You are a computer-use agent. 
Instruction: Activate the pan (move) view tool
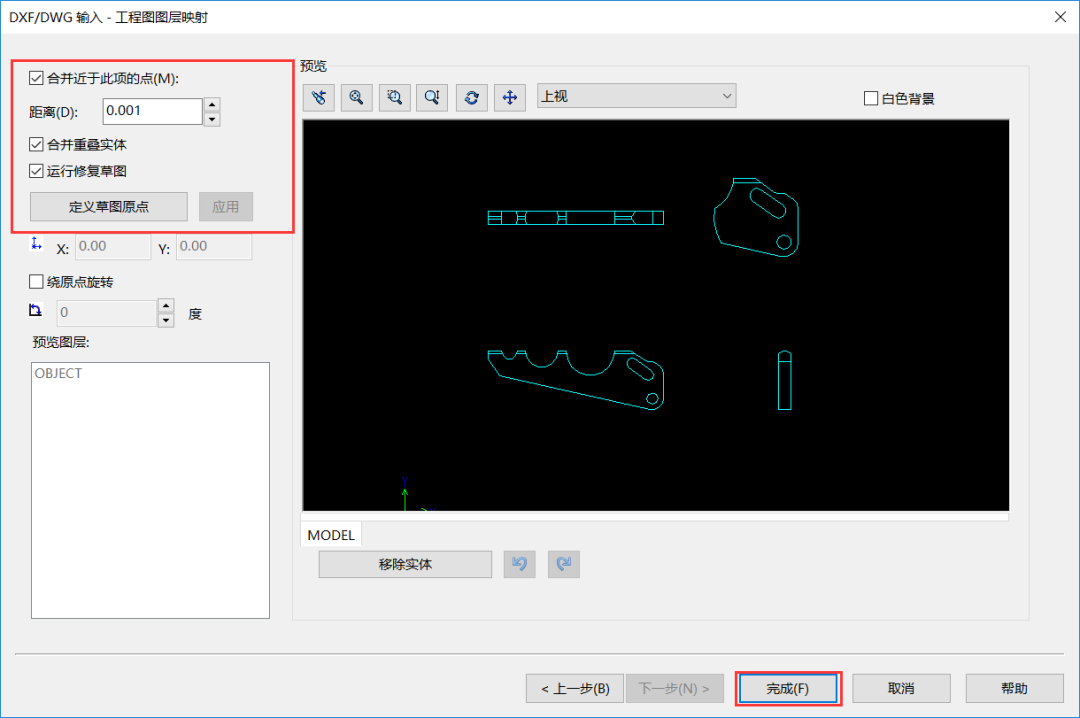coord(510,97)
